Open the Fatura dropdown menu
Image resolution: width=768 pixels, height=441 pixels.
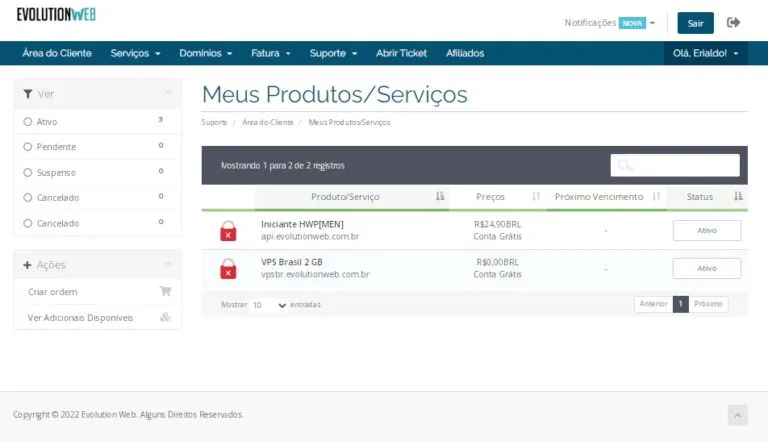pos(270,53)
